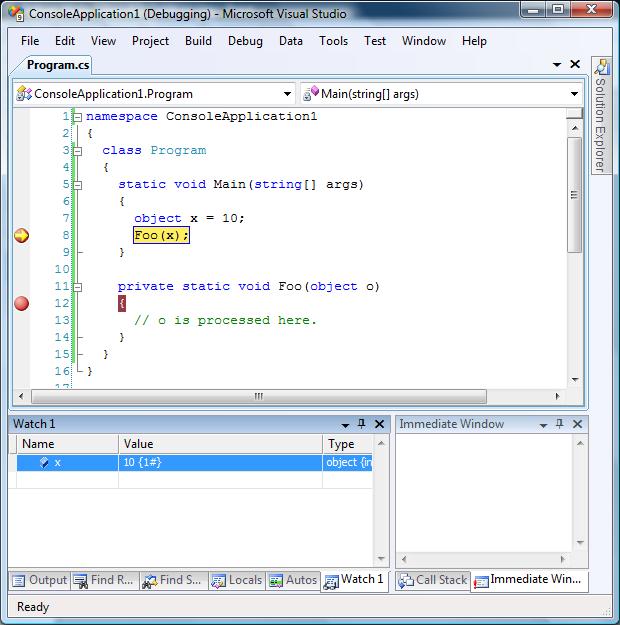Open the Project menu
Screen dimensions: 620x625
click(x=150, y=41)
